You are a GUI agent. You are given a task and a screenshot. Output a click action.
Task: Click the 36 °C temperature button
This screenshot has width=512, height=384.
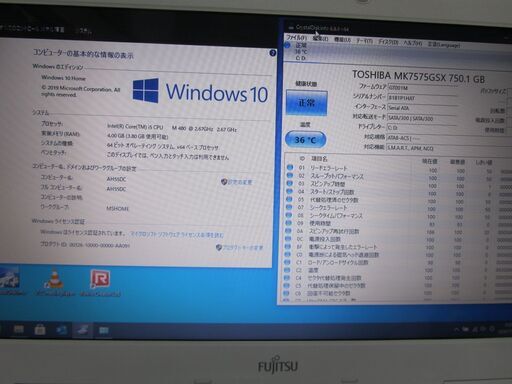click(x=306, y=140)
